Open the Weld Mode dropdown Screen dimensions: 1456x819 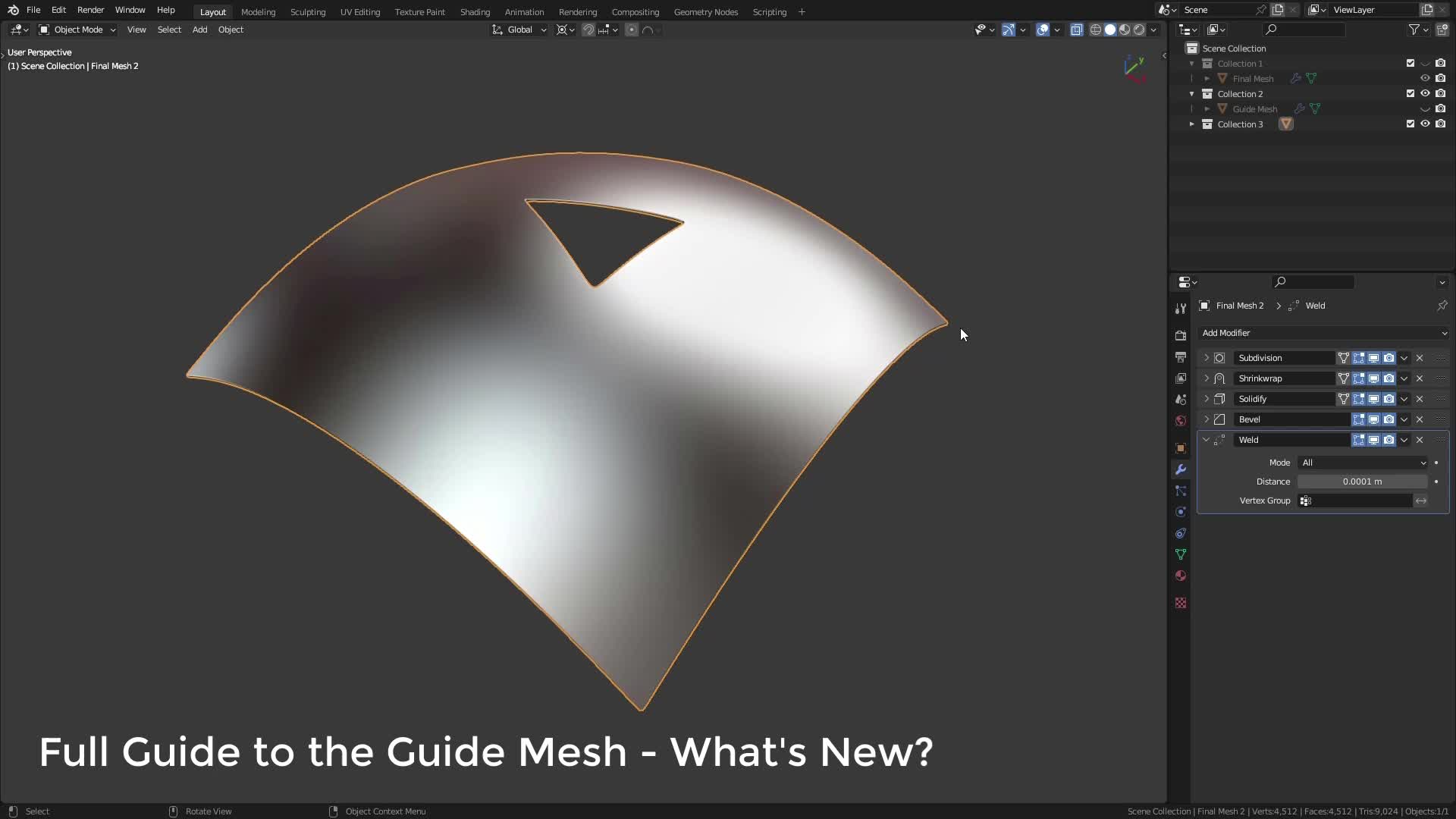1363,463
